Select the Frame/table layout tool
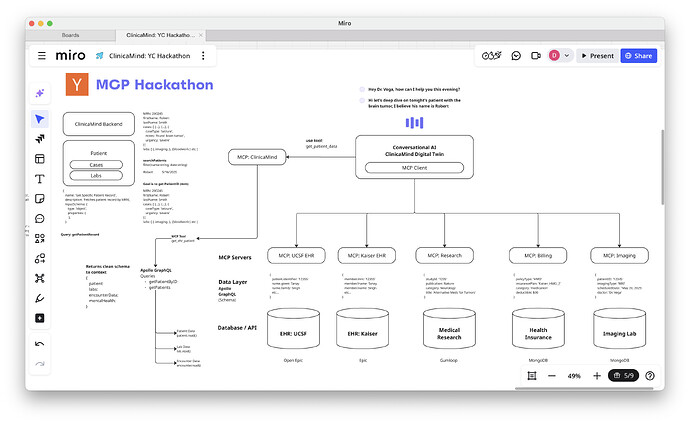690x423 pixels. tap(40, 159)
